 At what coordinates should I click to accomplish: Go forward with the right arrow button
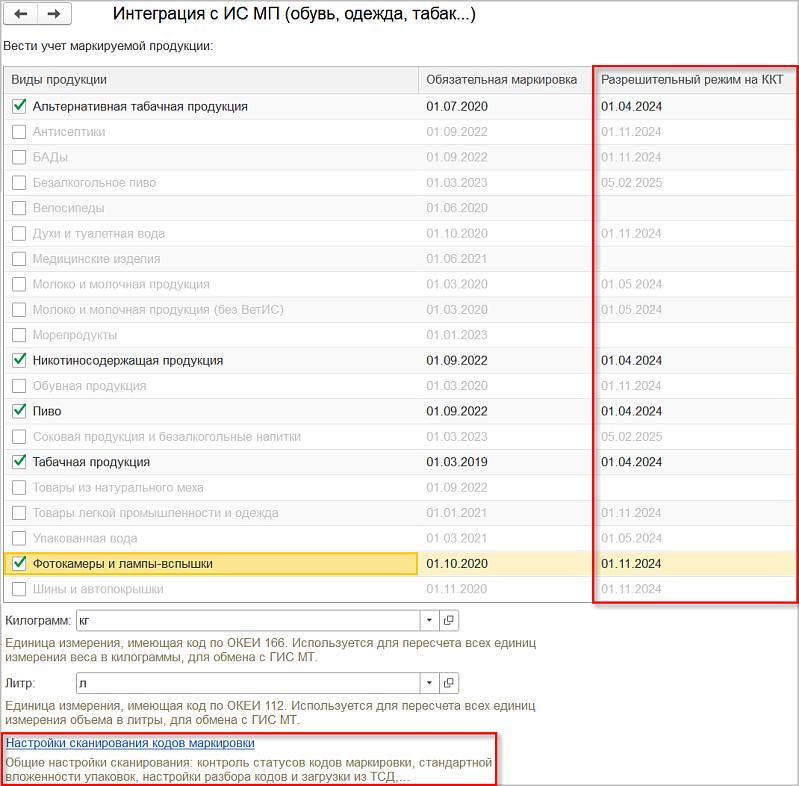coord(54,14)
